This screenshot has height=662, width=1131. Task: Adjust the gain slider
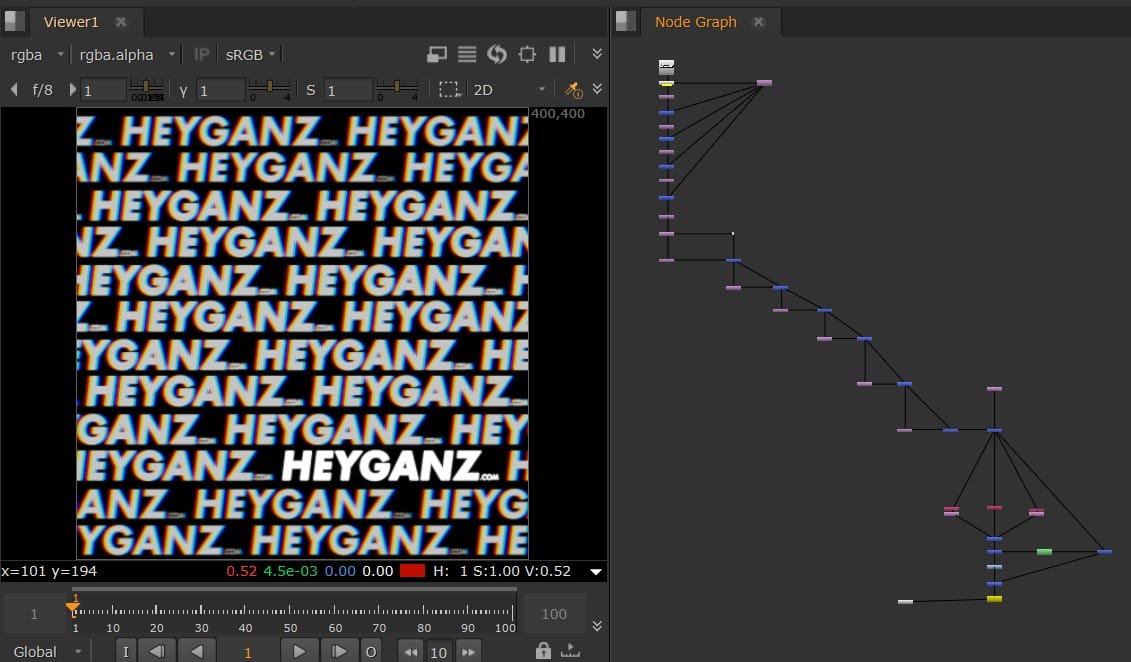(146, 89)
